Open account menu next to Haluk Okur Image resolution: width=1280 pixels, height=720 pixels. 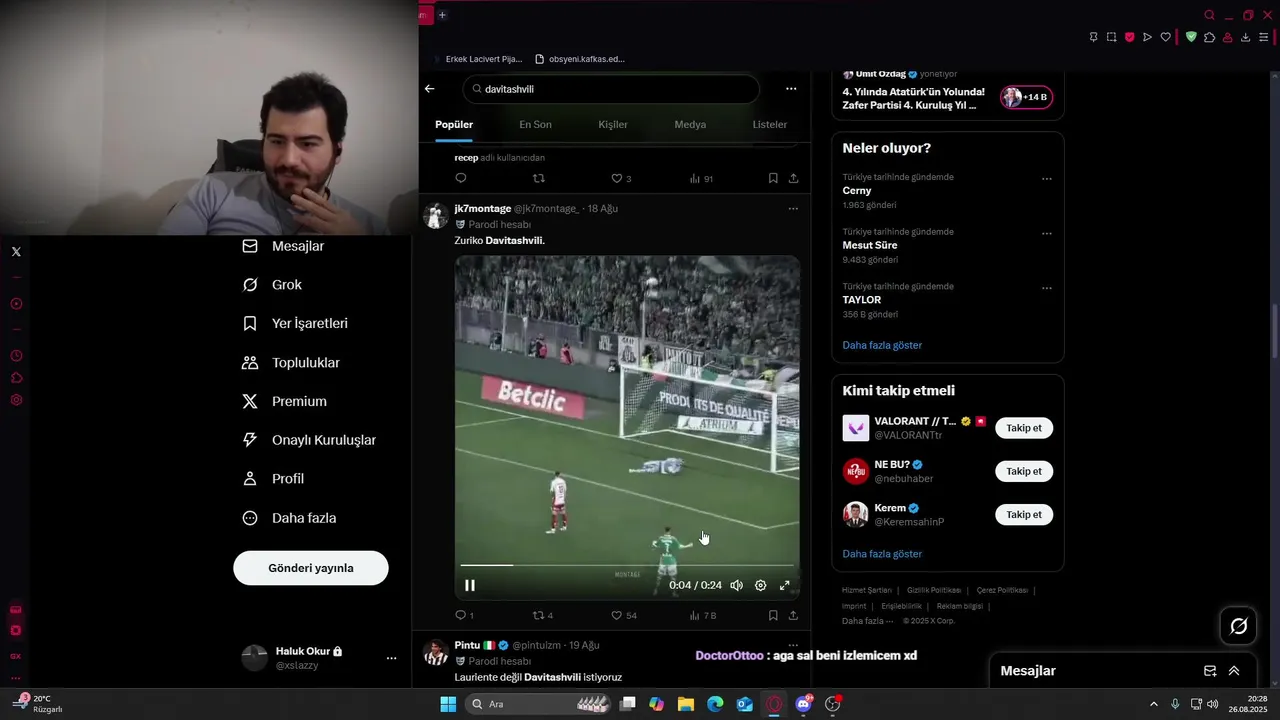coord(391,658)
